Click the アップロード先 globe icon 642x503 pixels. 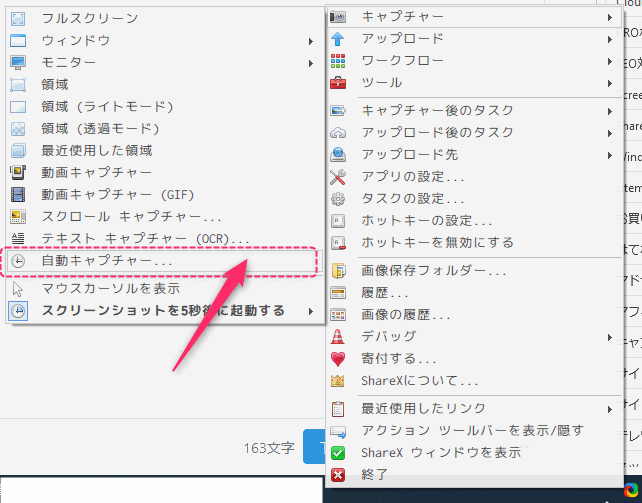pos(338,155)
